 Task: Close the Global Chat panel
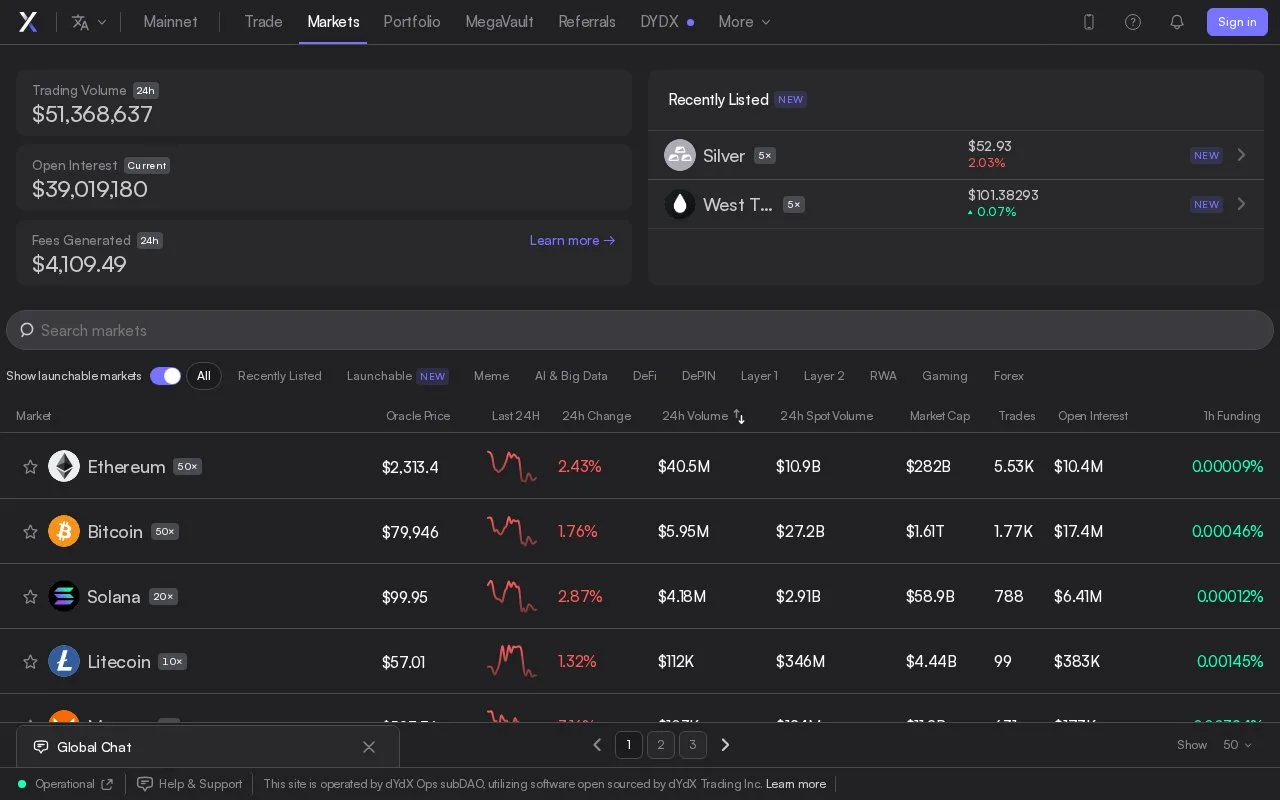(369, 747)
